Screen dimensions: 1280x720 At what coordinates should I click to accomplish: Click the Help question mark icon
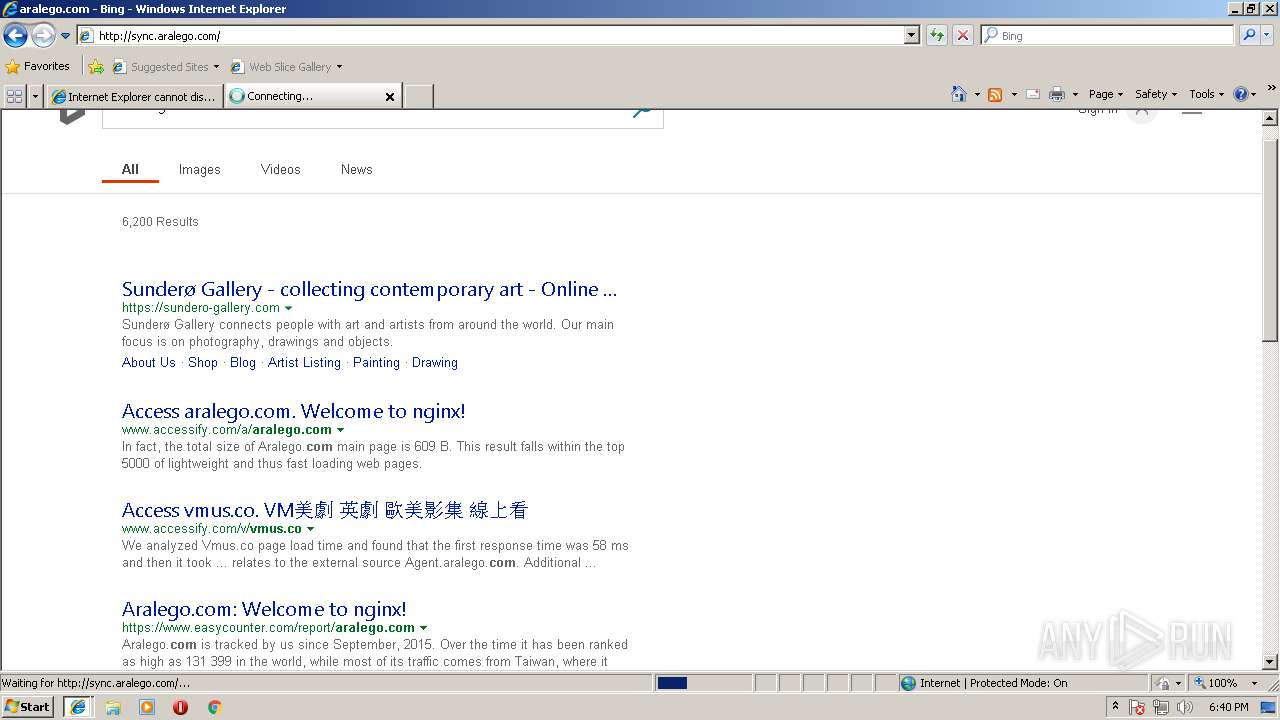[x=1241, y=94]
